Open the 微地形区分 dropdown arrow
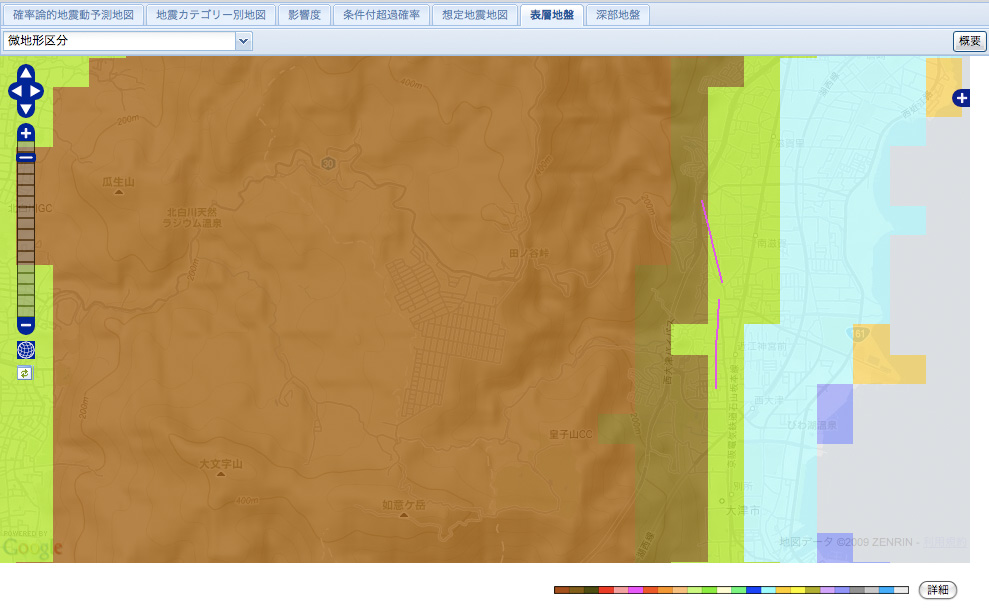Viewport: 989px width, 615px height. pos(243,41)
